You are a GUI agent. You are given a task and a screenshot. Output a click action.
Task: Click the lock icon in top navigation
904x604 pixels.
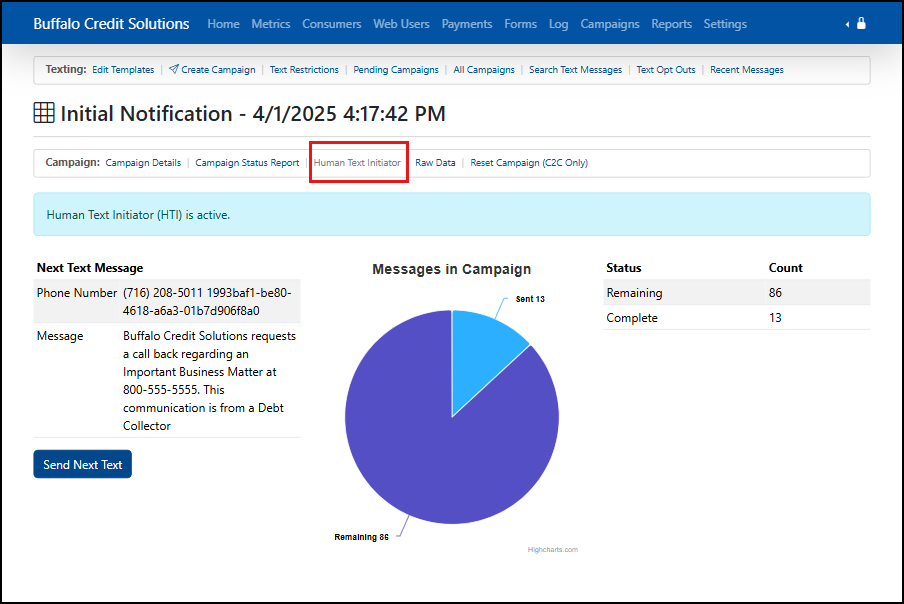click(861, 23)
